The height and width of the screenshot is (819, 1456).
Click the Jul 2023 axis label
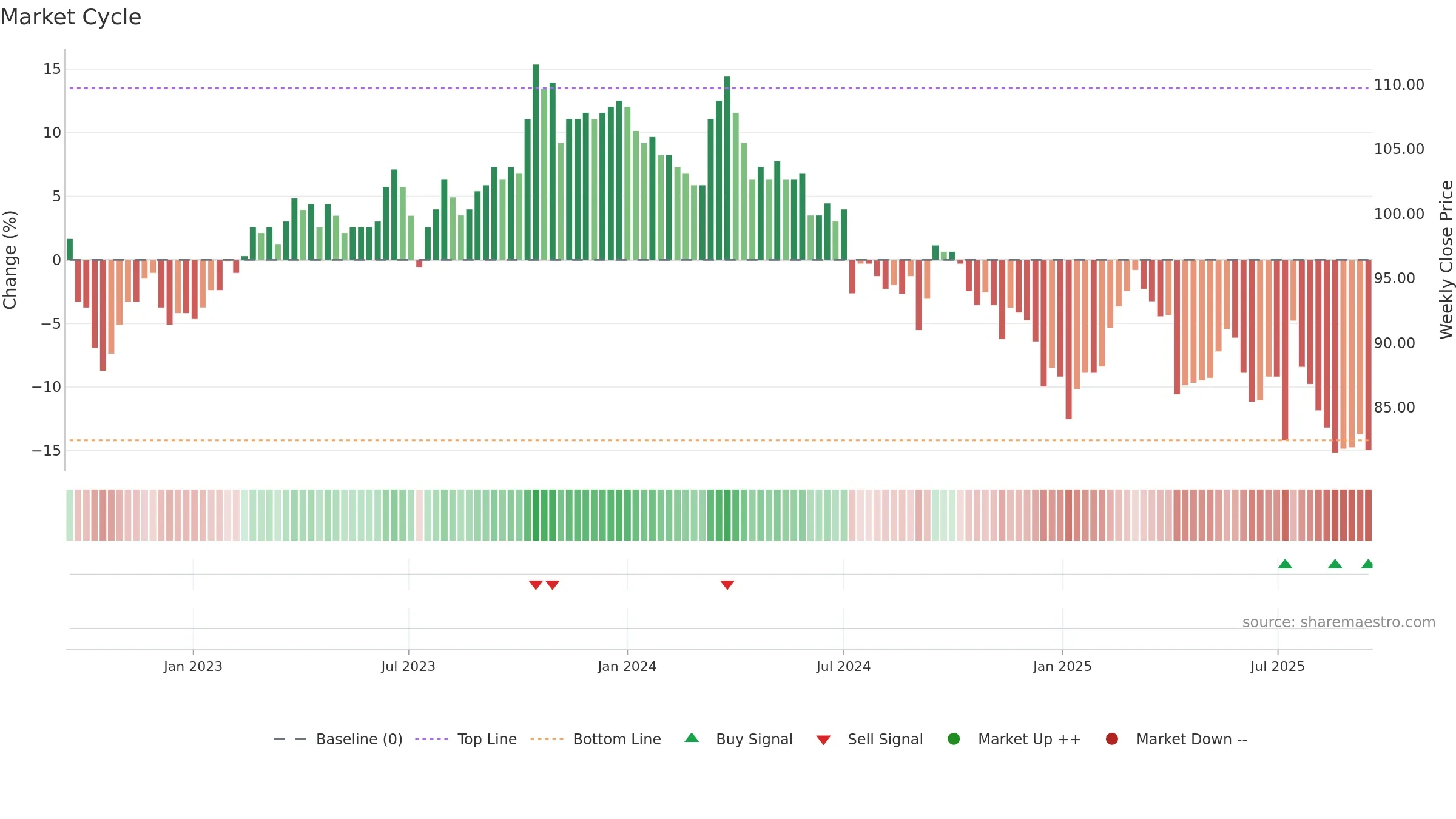(408, 666)
